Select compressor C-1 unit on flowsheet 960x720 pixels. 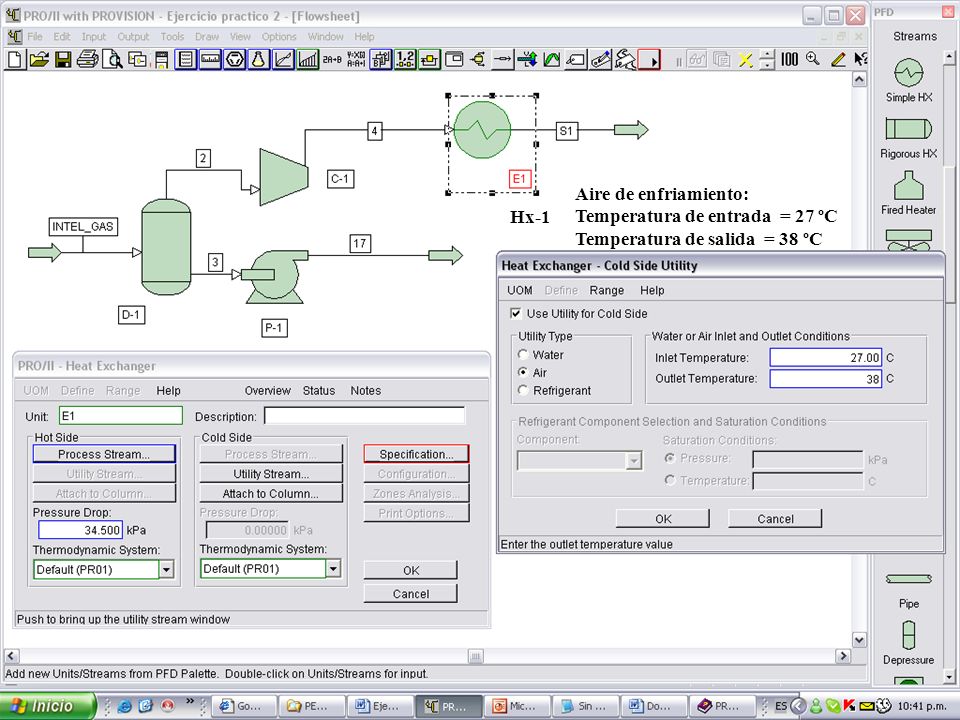point(283,176)
